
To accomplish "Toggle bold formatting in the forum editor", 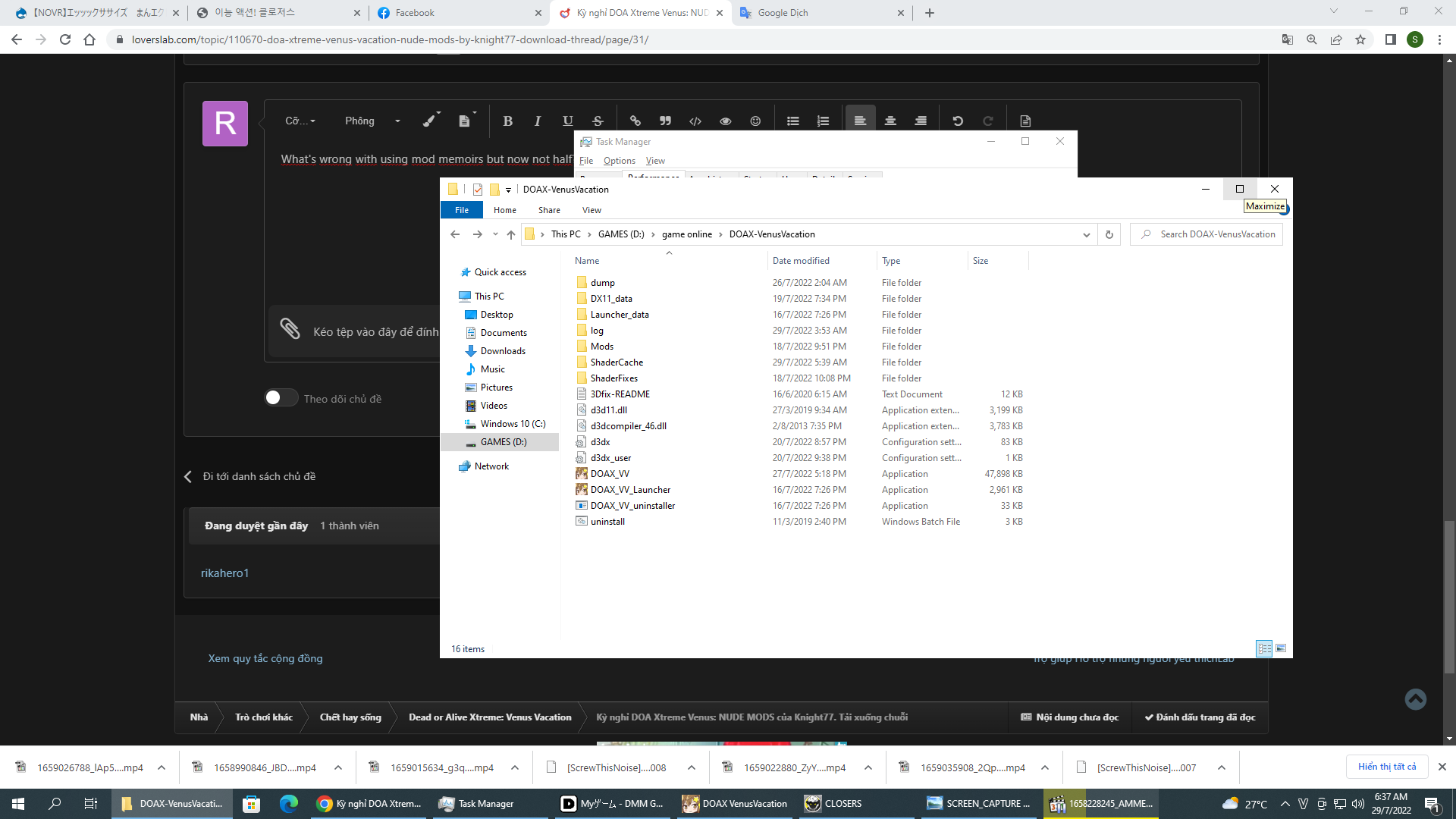I will [507, 121].
